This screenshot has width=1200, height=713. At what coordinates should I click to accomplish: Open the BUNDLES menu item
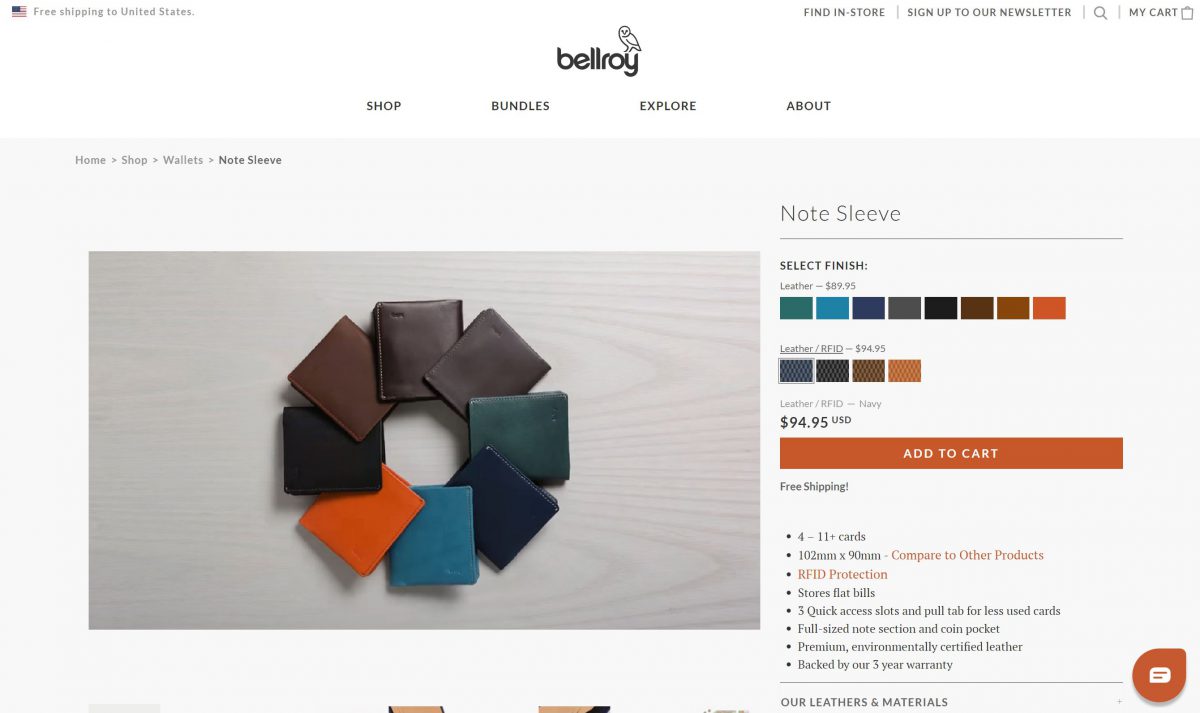520,106
